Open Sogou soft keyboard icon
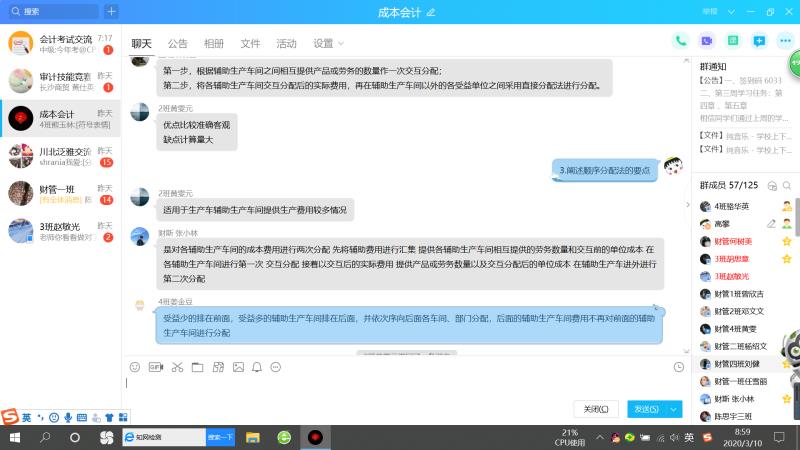 (x=82, y=417)
